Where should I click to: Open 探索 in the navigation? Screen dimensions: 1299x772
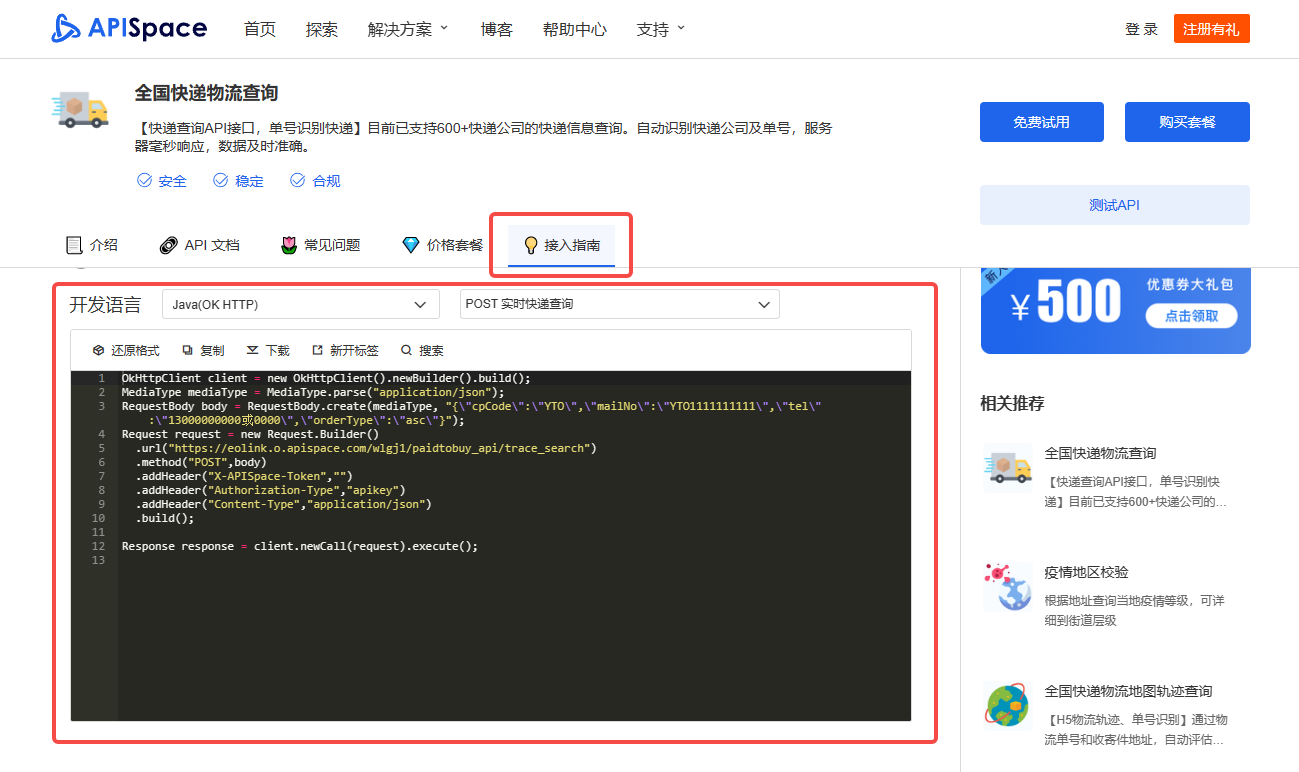(x=322, y=29)
